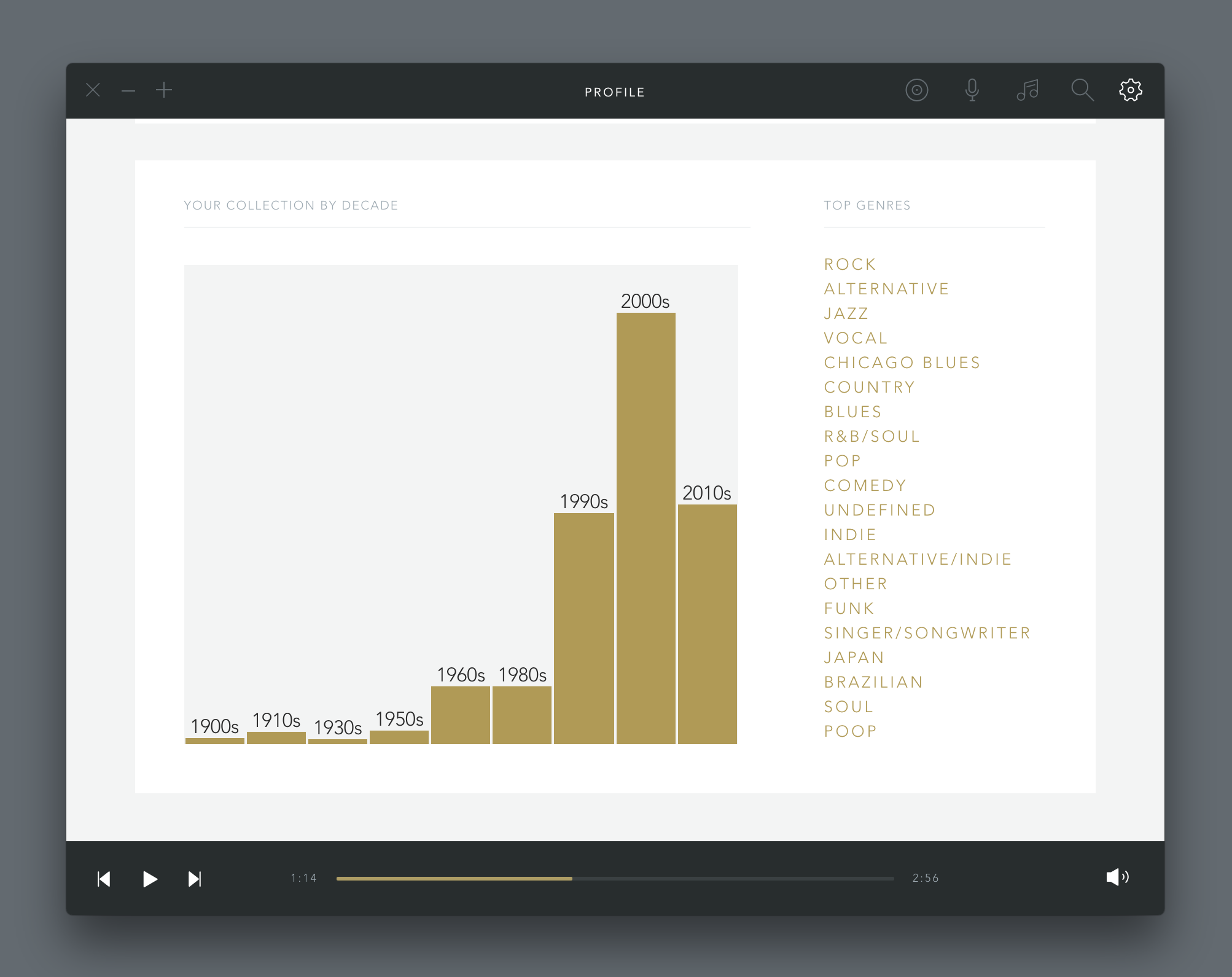The image size is (1232, 977).
Task: Skip to the next track
Action: pyautogui.click(x=194, y=879)
